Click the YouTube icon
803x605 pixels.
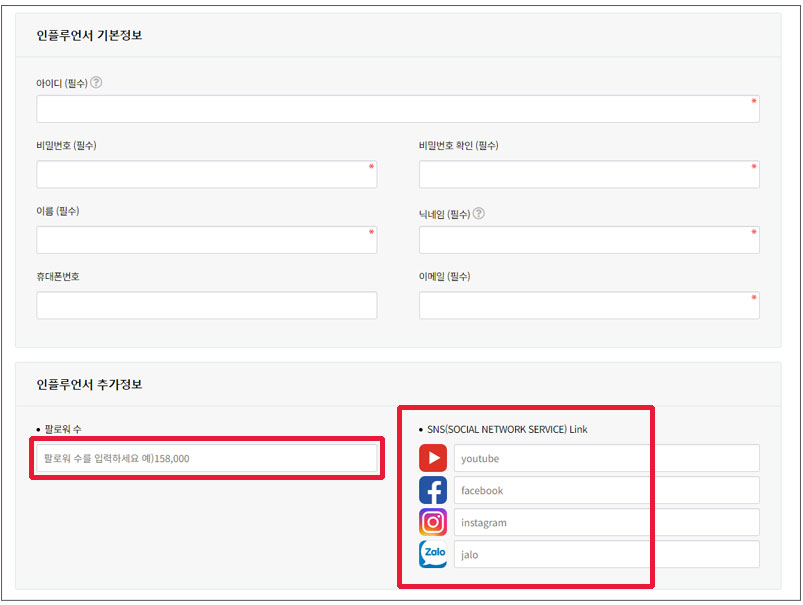(433, 458)
